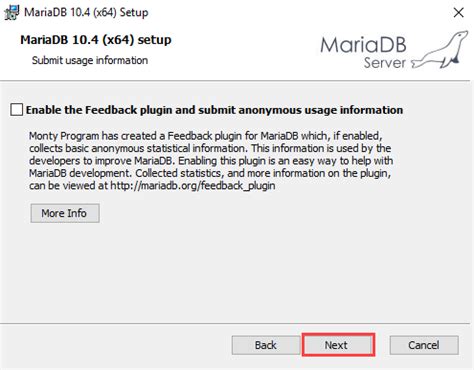Click the MariaDB seal logo
474x370 pixels.
(440, 50)
